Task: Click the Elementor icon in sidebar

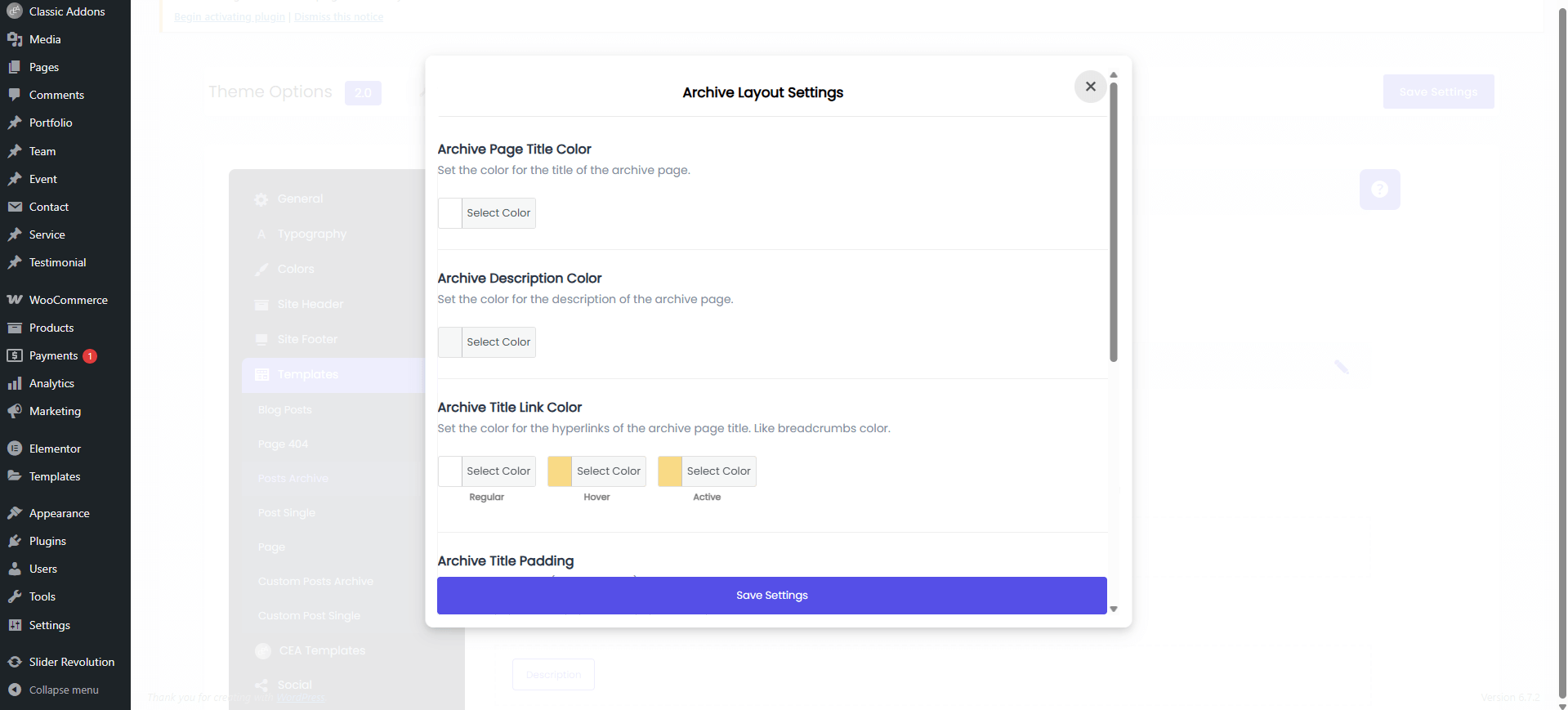Action: [x=15, y=449]
